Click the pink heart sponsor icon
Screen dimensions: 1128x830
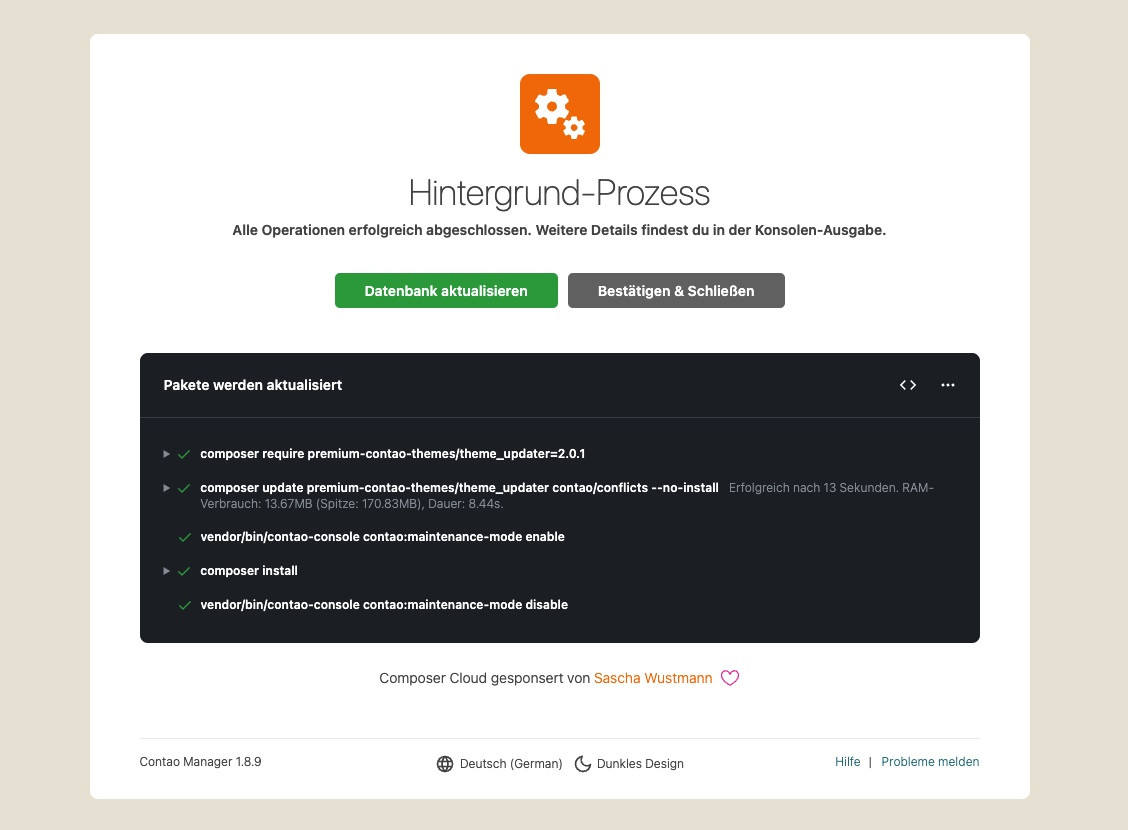tap(730, 678)
